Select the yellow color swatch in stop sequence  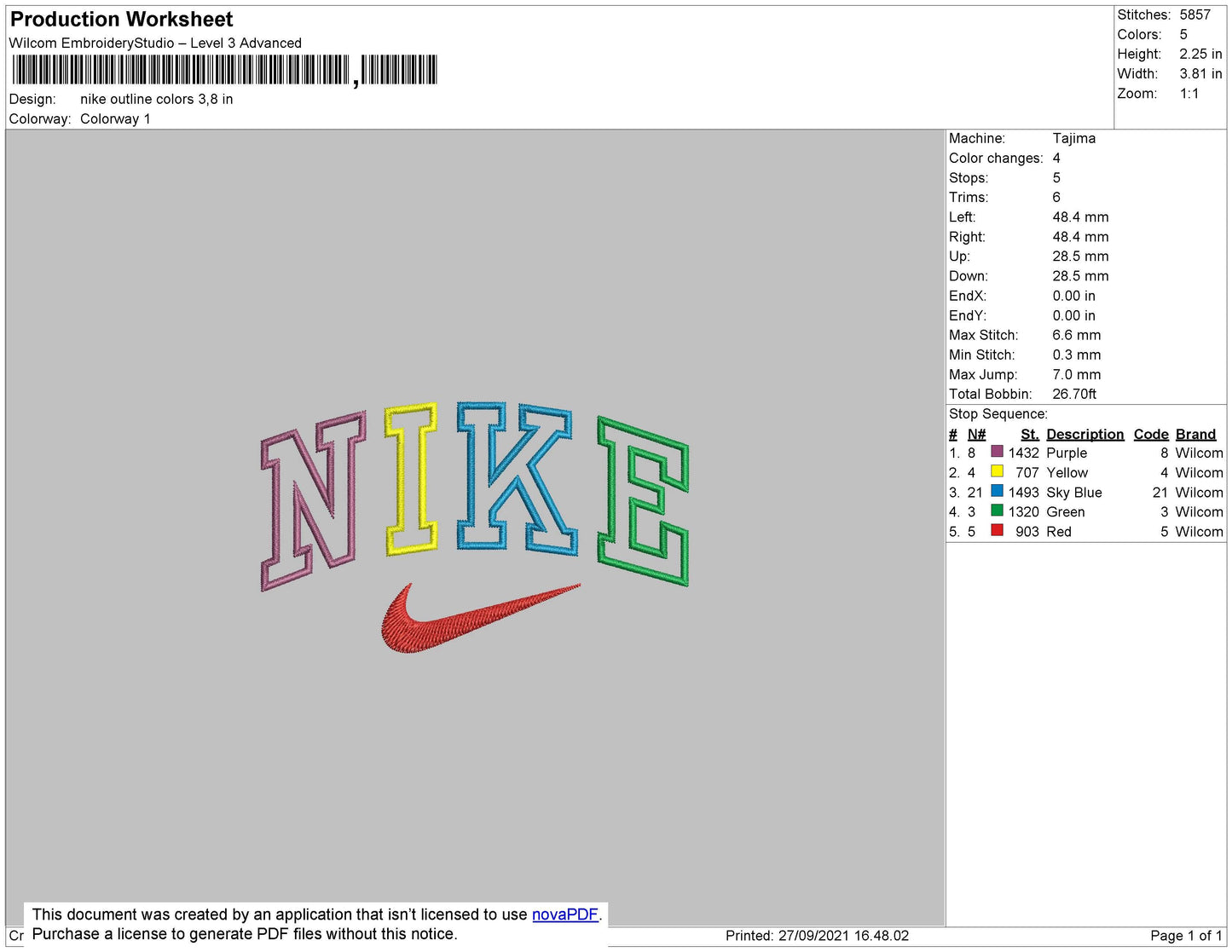point(997,472)
